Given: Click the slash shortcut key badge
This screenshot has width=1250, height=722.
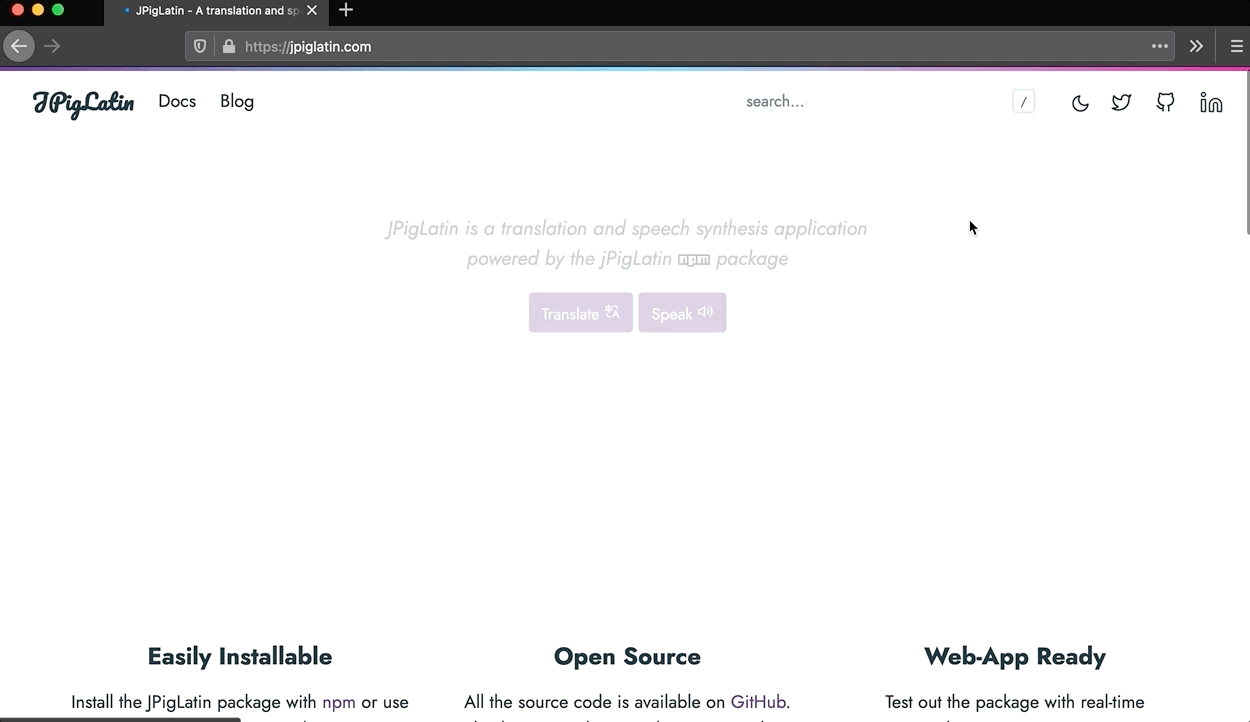Looking at the screenshot, I should point(1023,102).
